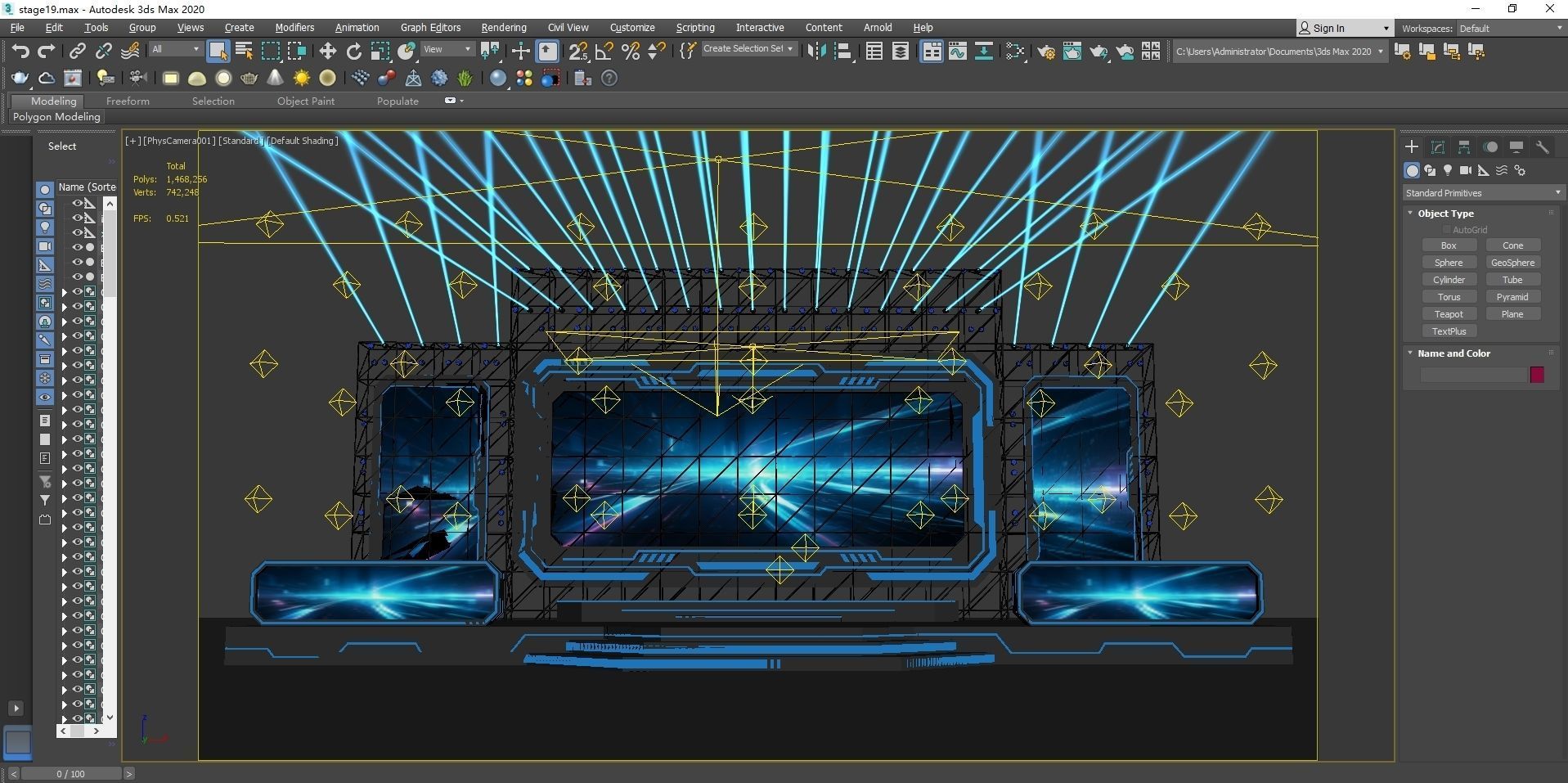Toggle Percent Snap icon
This screenshot has height=783, width=1568.
[631, 52]
